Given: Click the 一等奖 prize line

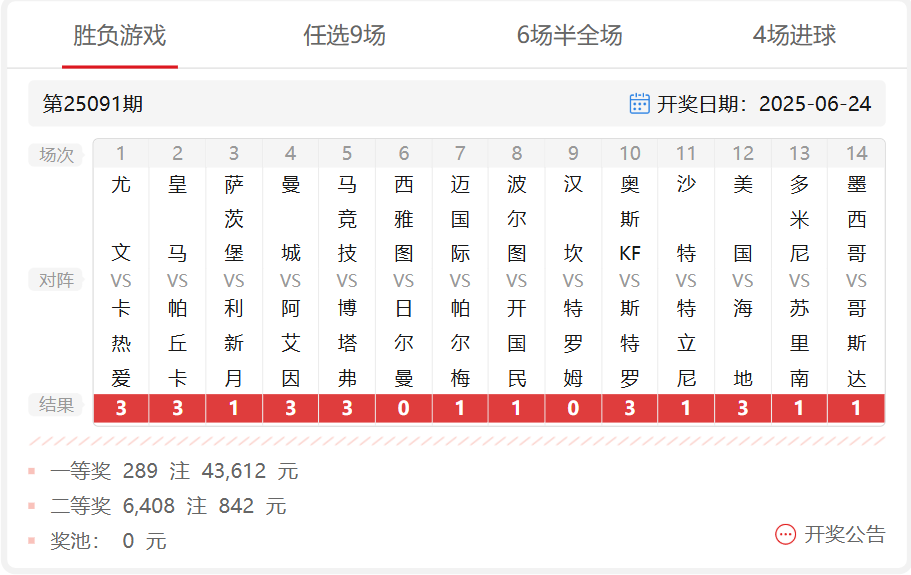Looking at the screenshot, I should tap(174, 470).
